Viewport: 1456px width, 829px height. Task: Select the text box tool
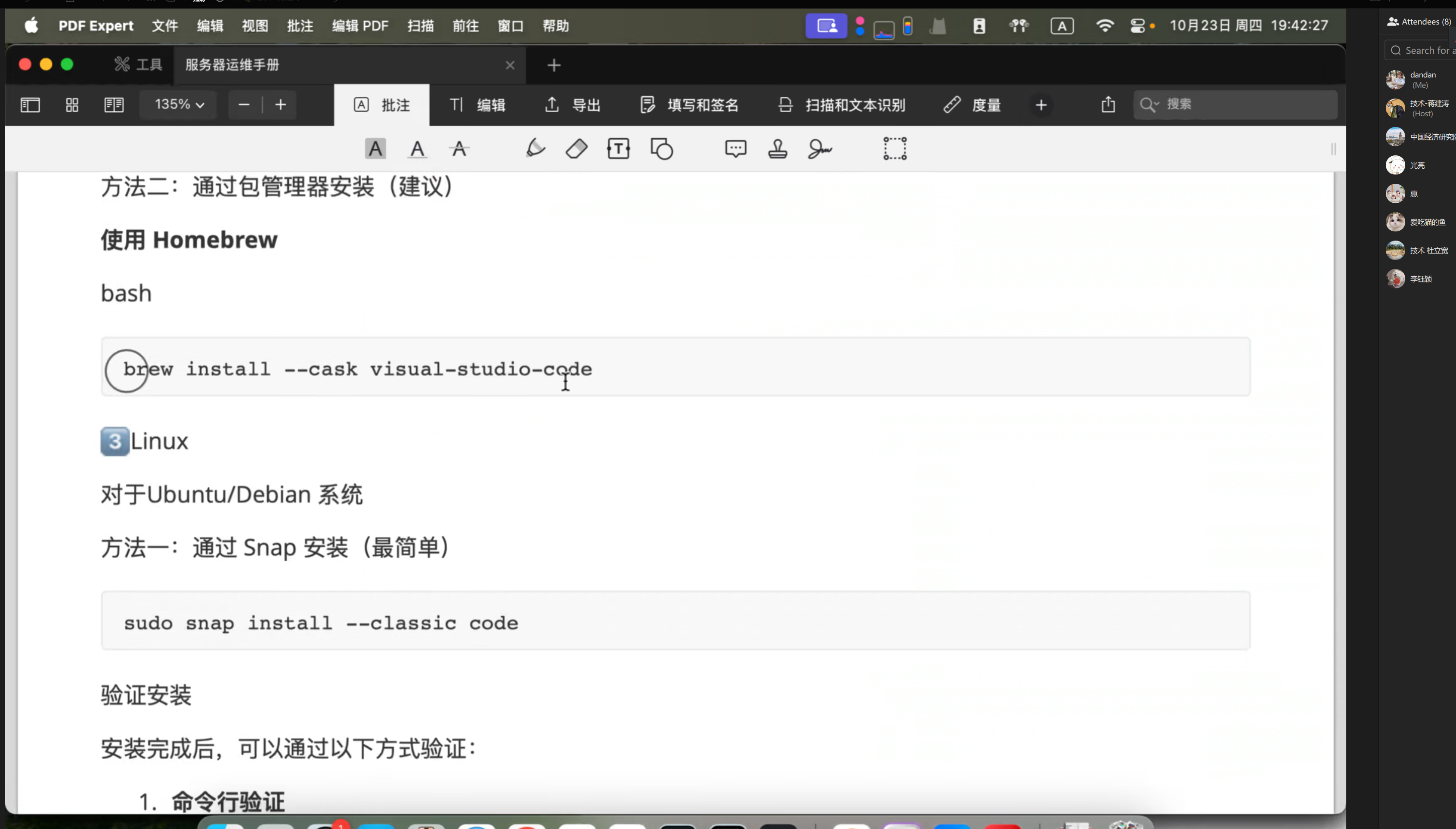click(x=618, y=149)
